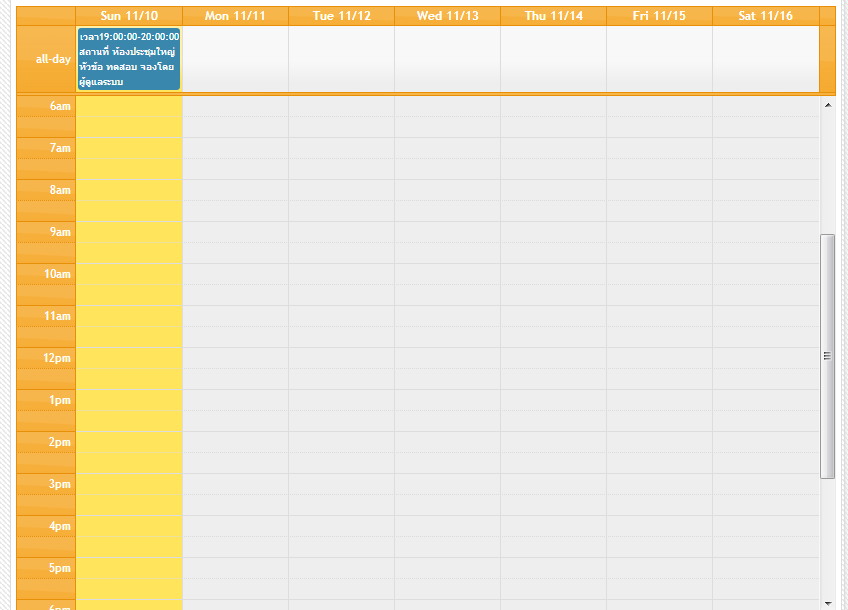
Task: Click the Thu 11/14 column header
Action: (553, 16)
